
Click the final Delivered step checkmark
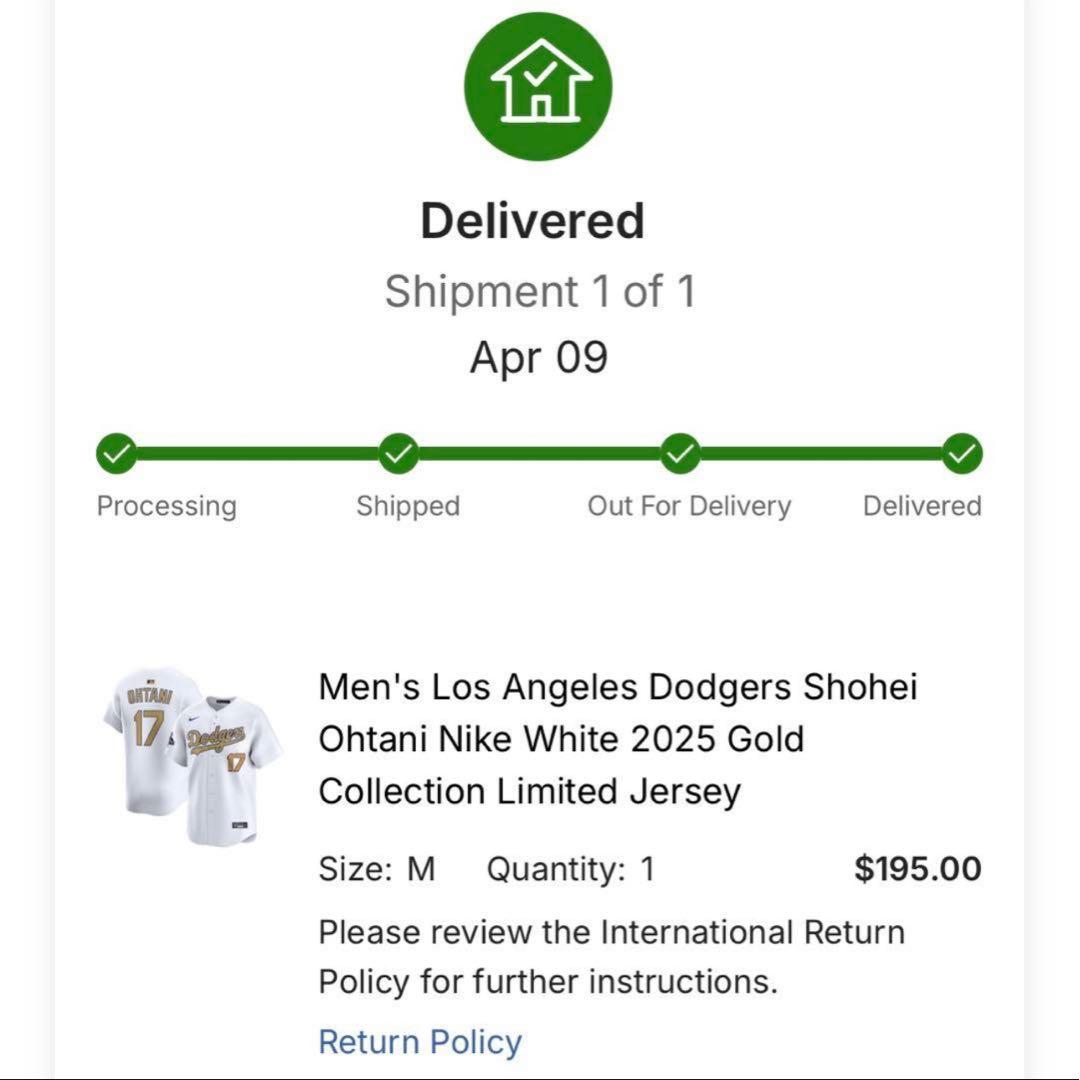coord(963,454)
